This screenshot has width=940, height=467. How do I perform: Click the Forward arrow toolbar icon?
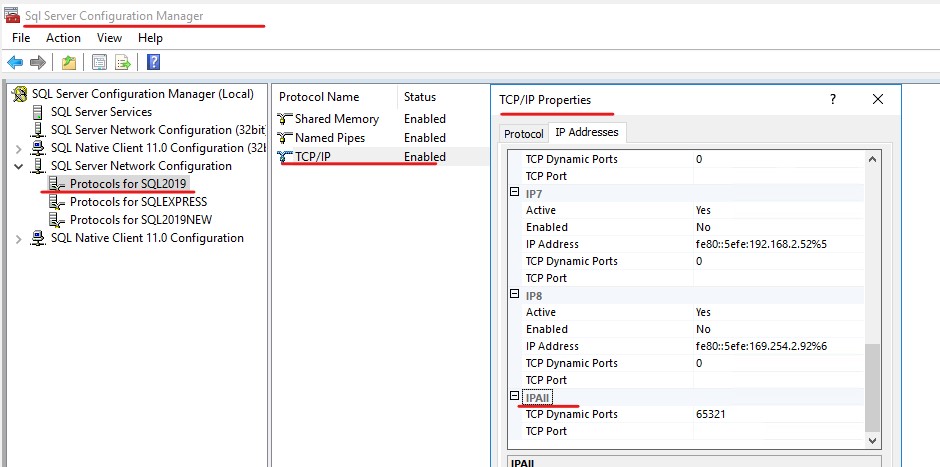[38, 62]
